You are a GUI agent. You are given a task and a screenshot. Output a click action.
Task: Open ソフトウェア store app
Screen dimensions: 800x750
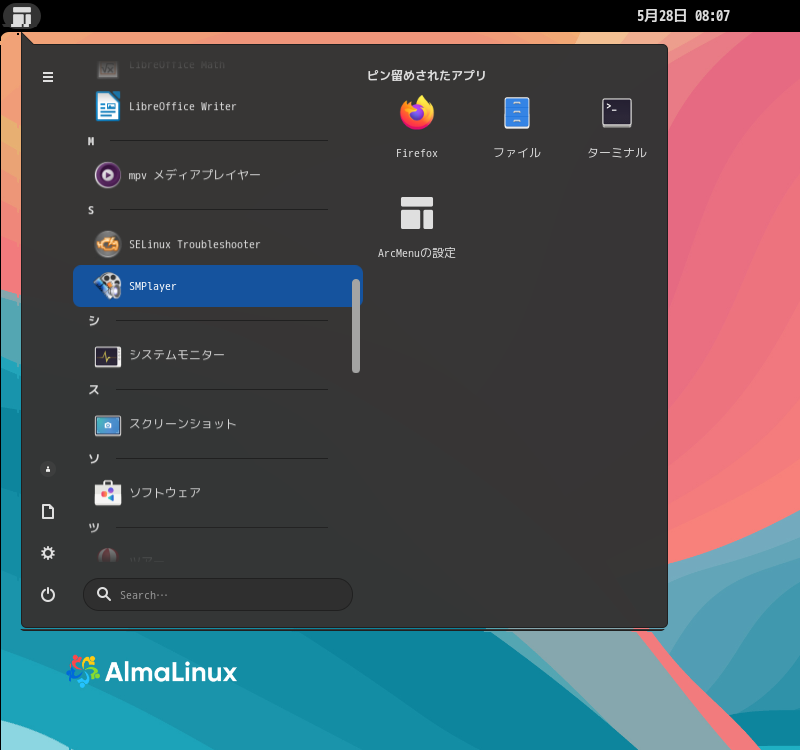218,493
